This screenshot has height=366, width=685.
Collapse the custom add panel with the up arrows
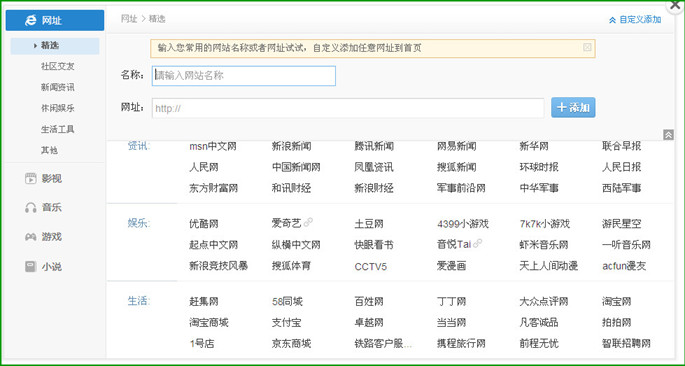click(x=668, y=135)
